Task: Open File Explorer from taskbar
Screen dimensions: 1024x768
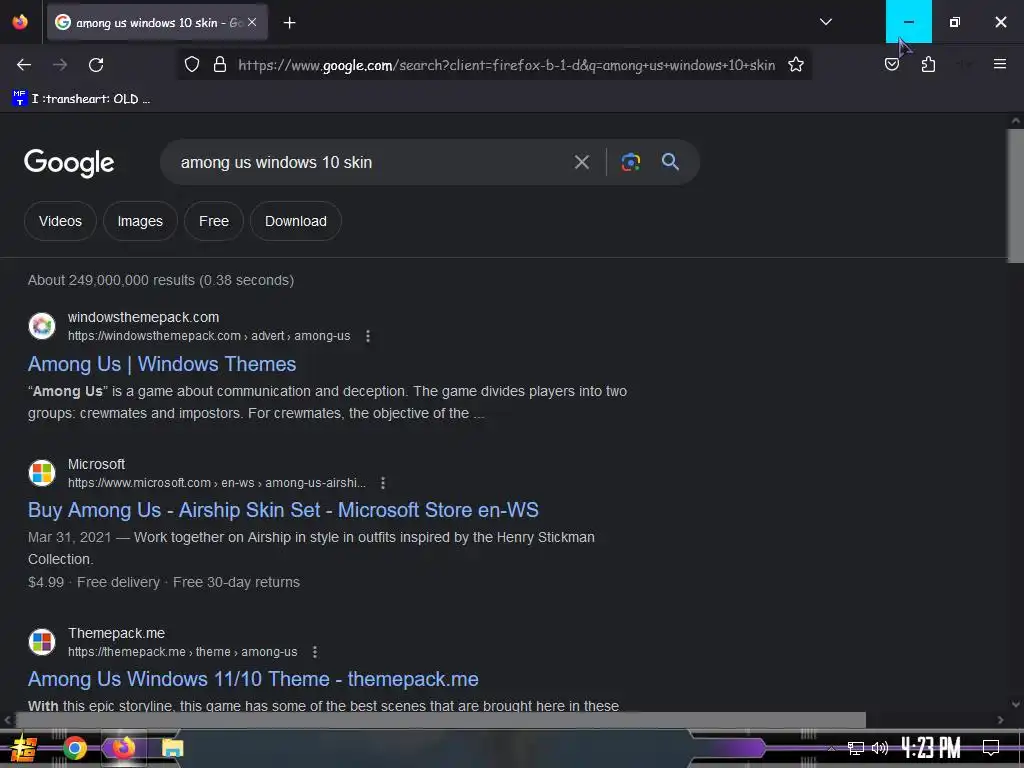Action: [172, 748]
